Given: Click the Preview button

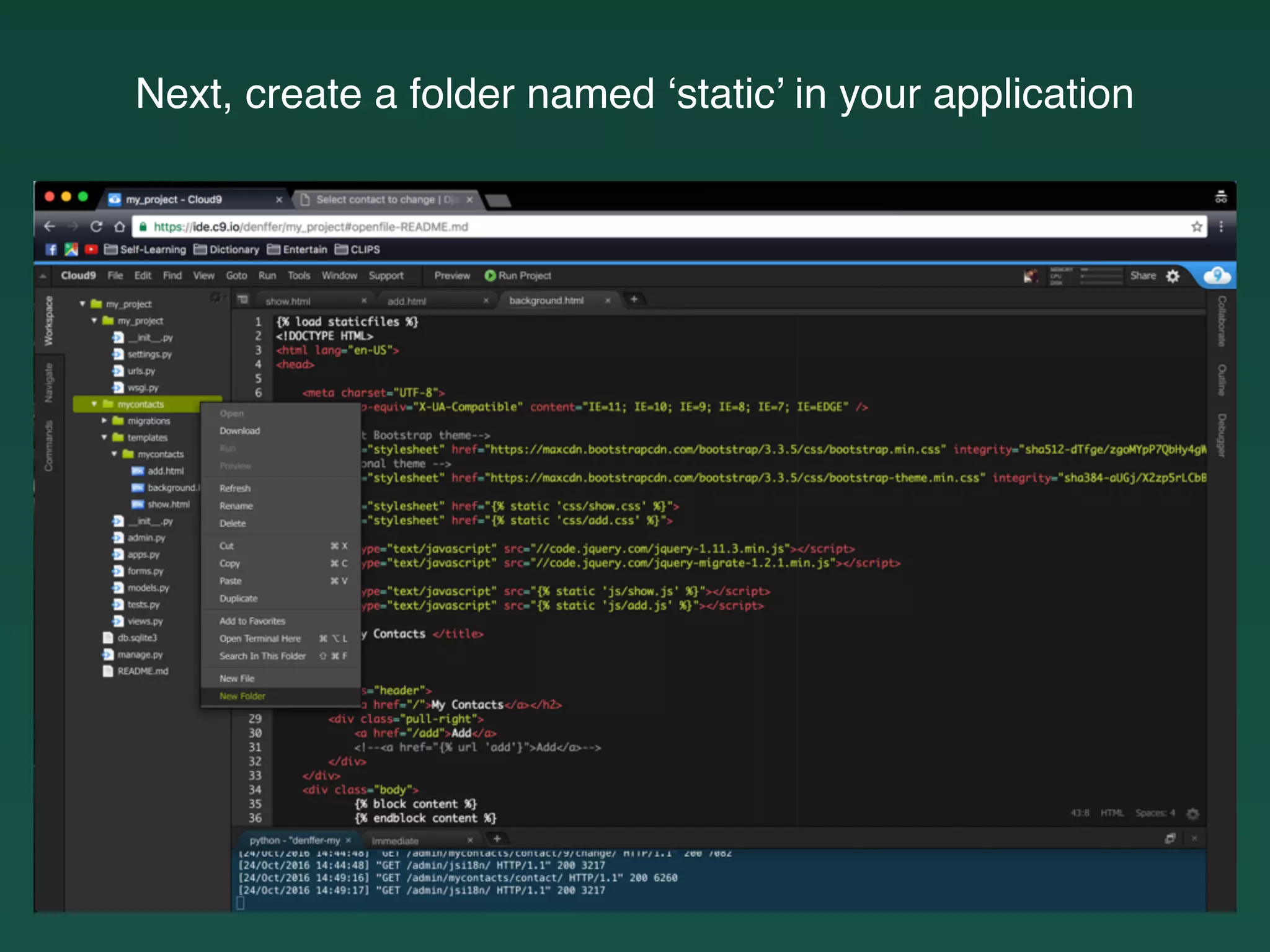Looking at the screenshot, I should [x=452, y=276].
